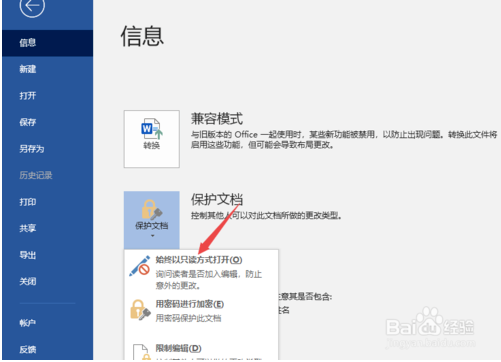
Task: Choose 关闭 in the sidebar
Action: pos(48,281)
